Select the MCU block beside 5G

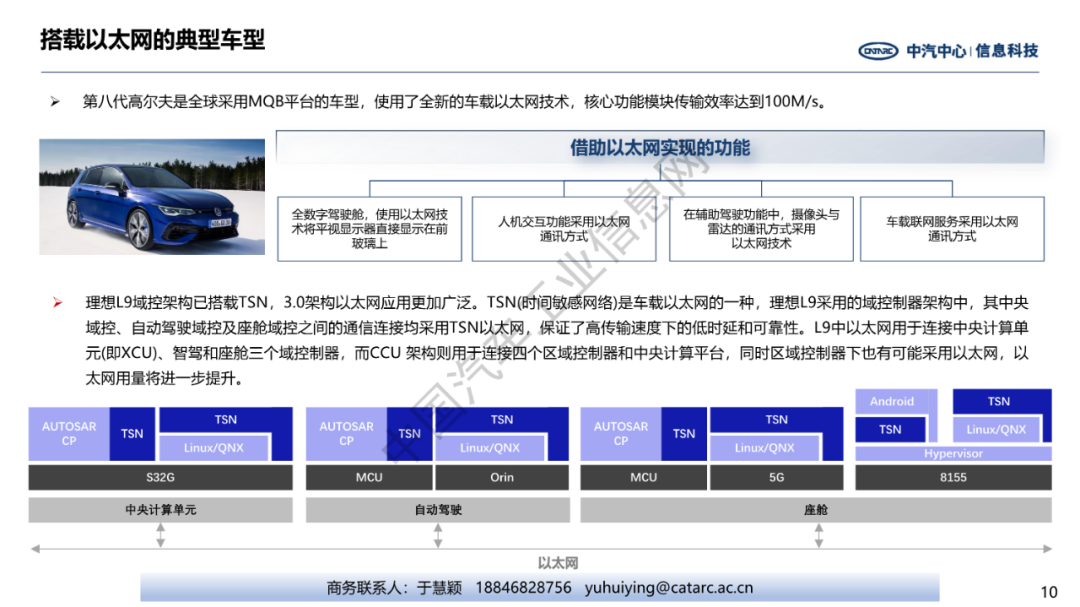643,477
